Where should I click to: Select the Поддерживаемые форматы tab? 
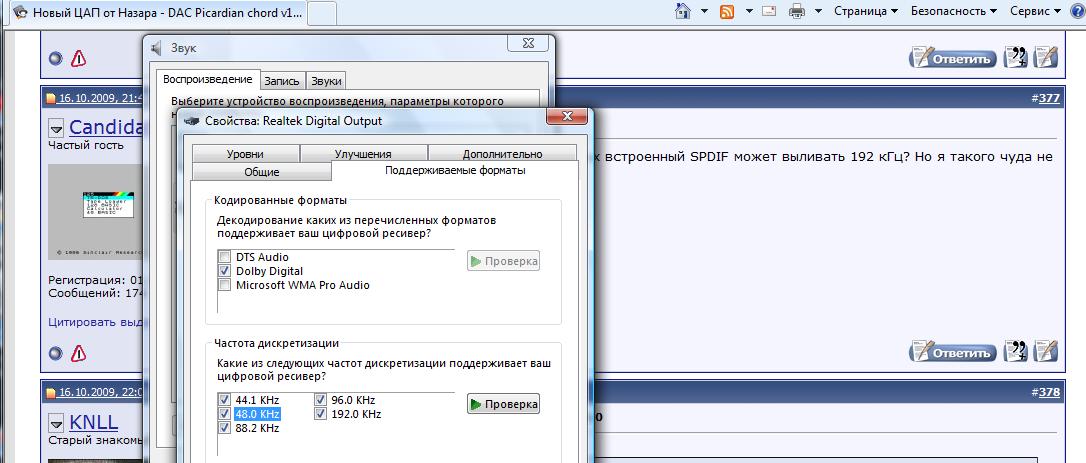[455, 171]
